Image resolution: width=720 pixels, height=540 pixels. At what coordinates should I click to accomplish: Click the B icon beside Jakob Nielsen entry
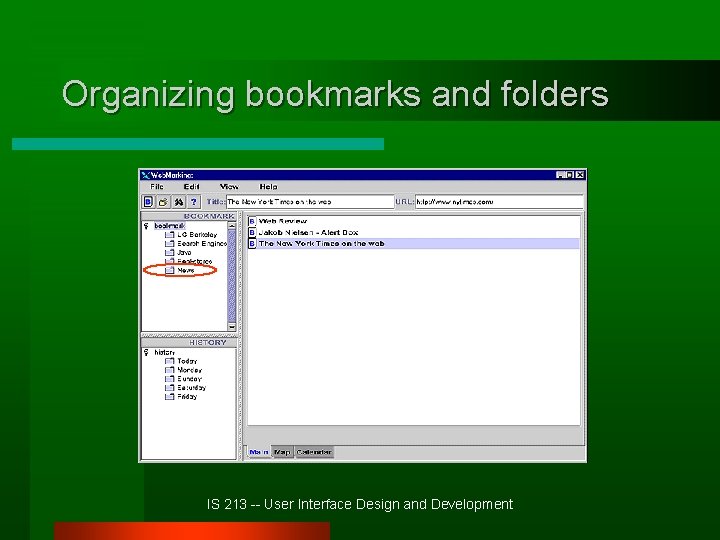point(252,233)
